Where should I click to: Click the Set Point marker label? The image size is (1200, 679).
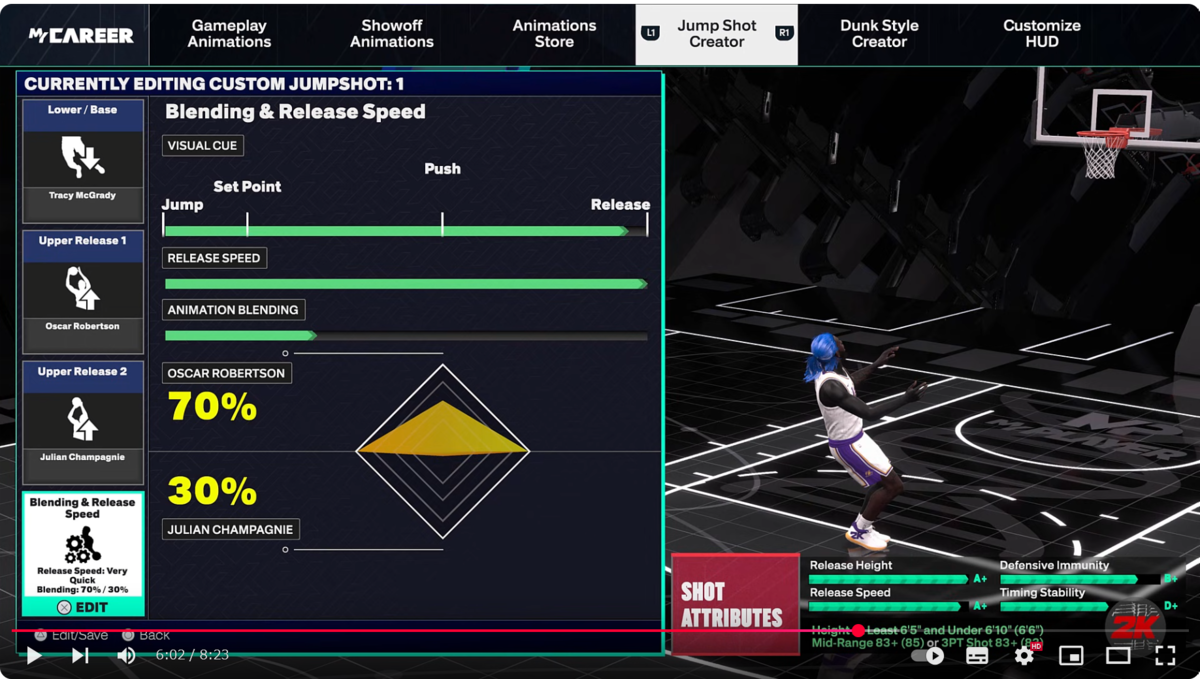point(247,186)
